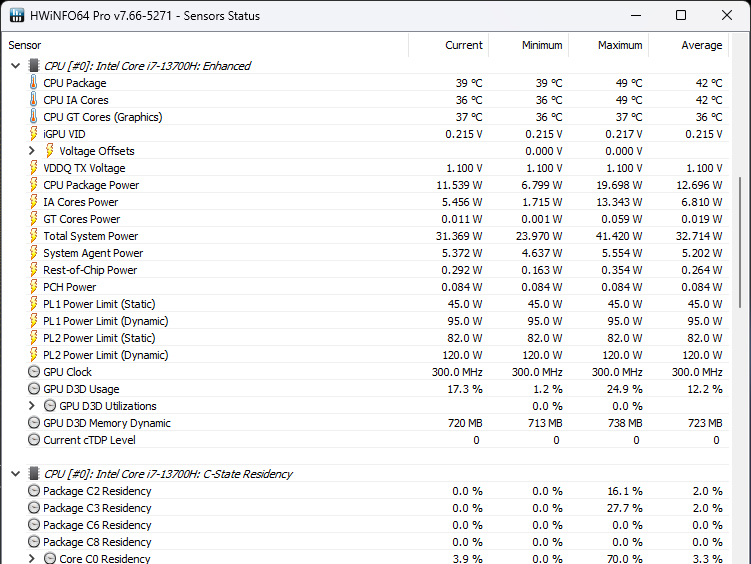Expand the Voltage Offsets entry
This screenshot has height=564, width=751.
(x=32, y=151)
